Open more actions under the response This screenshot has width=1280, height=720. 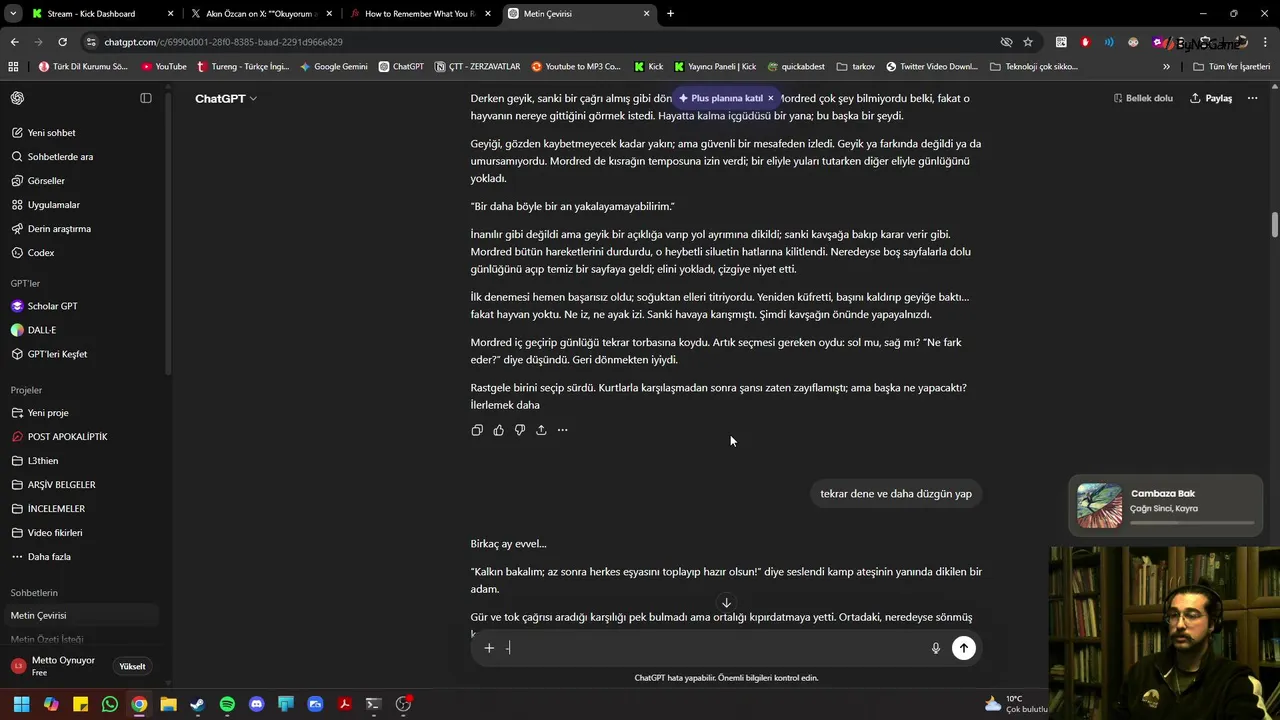pos(562,430)
